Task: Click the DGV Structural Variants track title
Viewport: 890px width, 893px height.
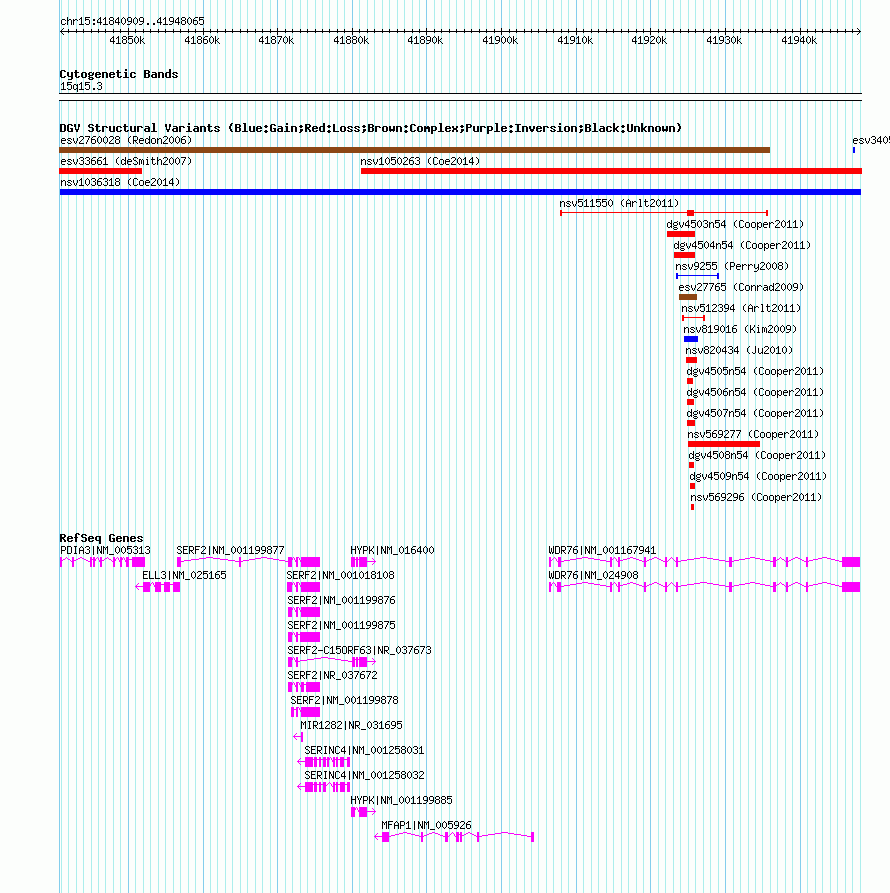Action: [x=371, y=128]
